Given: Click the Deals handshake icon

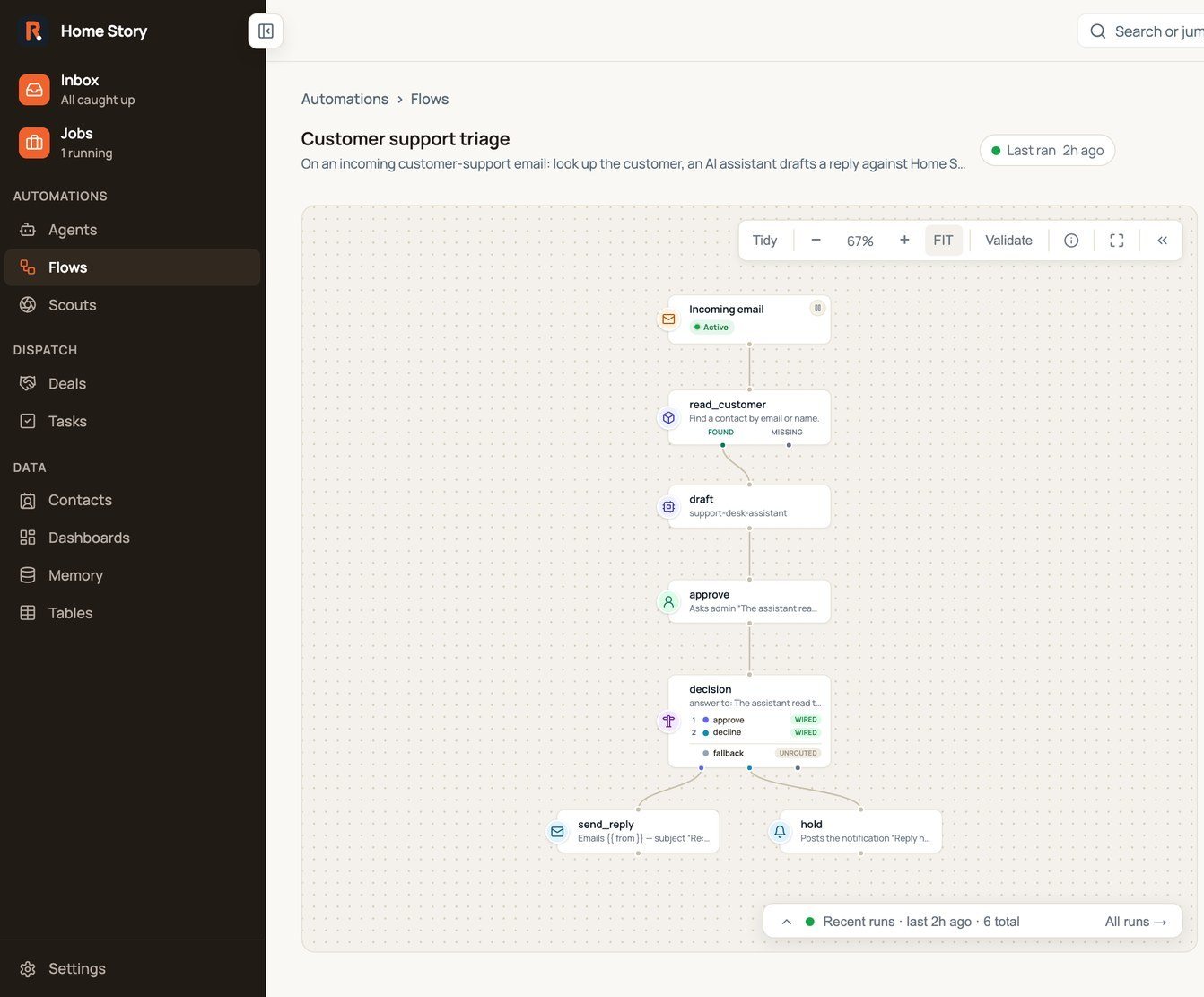Looking at the screenshot, I should pos(28,384).
